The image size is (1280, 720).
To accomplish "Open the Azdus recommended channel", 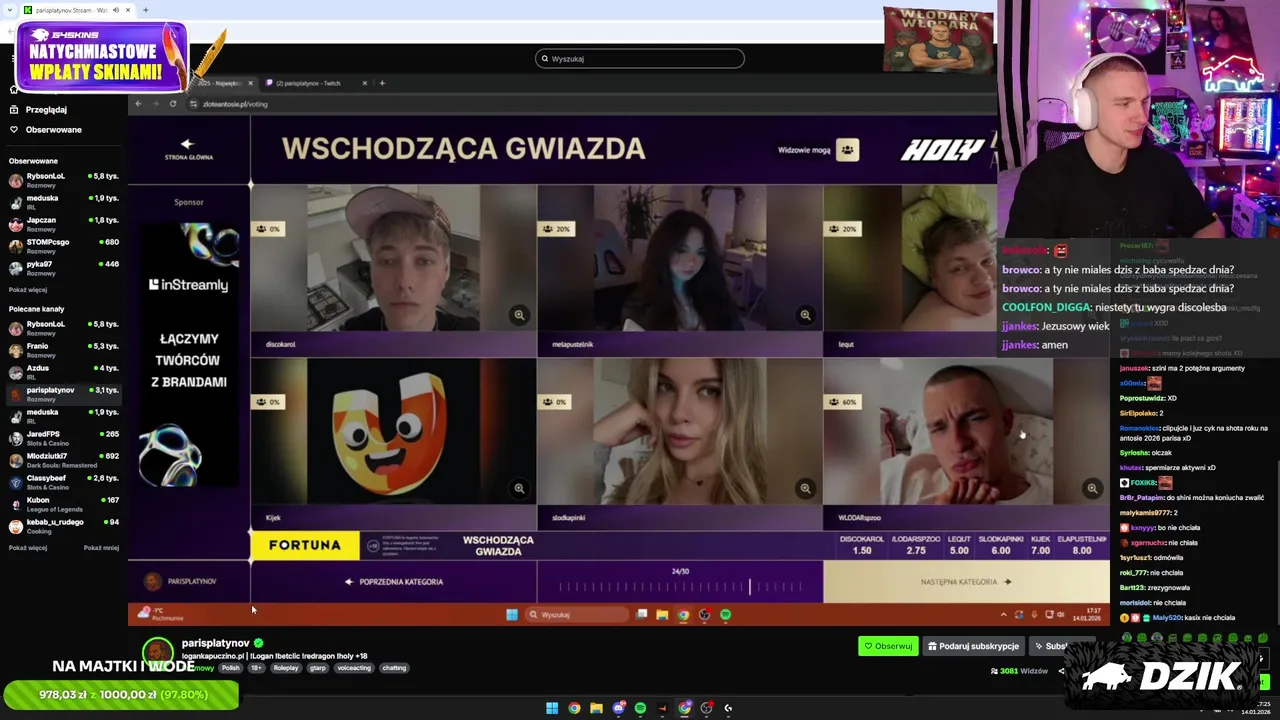I will (62, 372).
